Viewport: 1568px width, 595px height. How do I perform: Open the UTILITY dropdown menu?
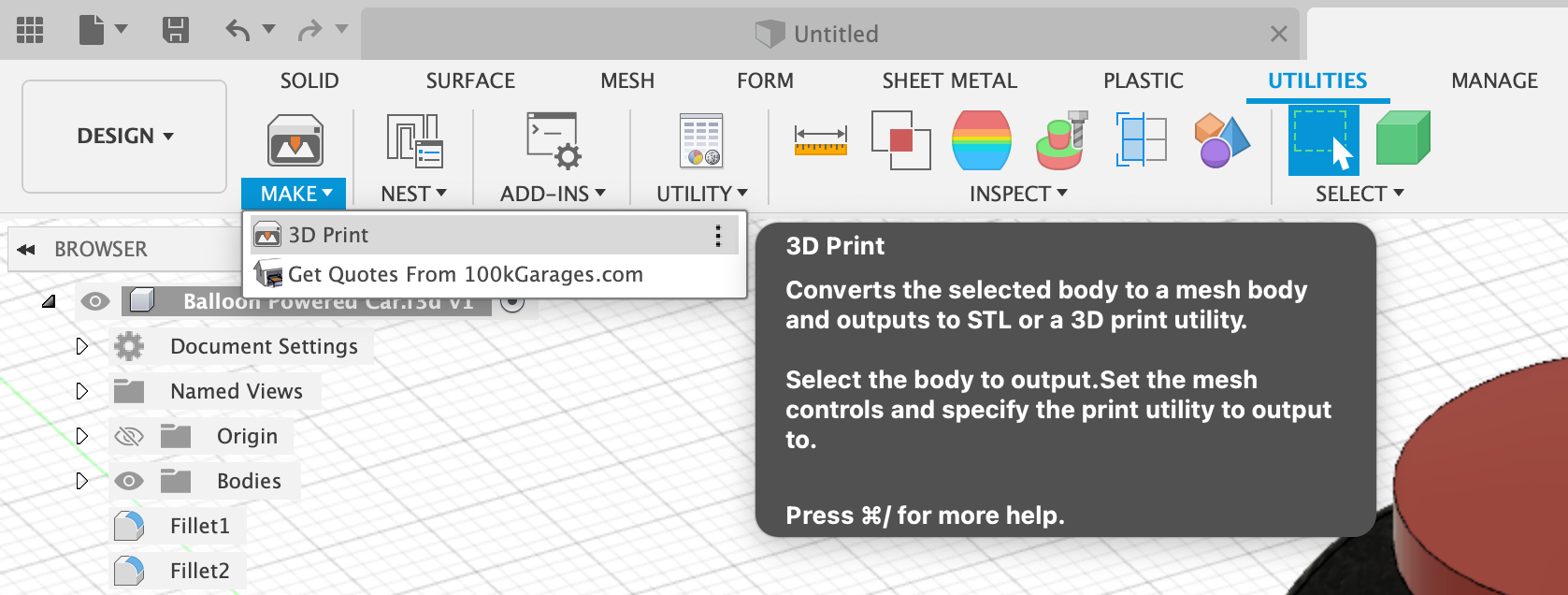tap(701, 194)
